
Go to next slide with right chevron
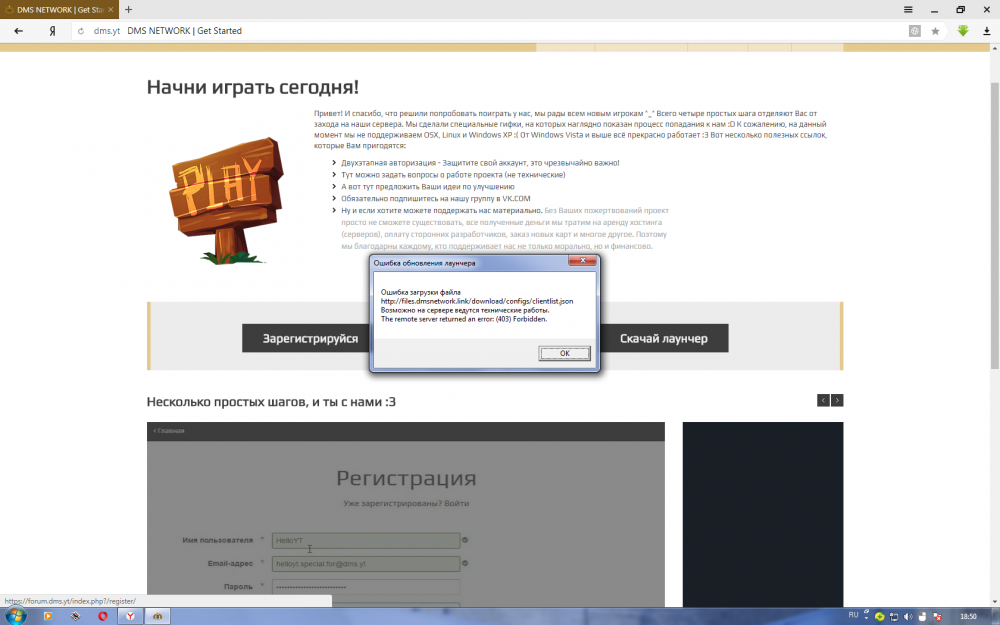(837, 400)
